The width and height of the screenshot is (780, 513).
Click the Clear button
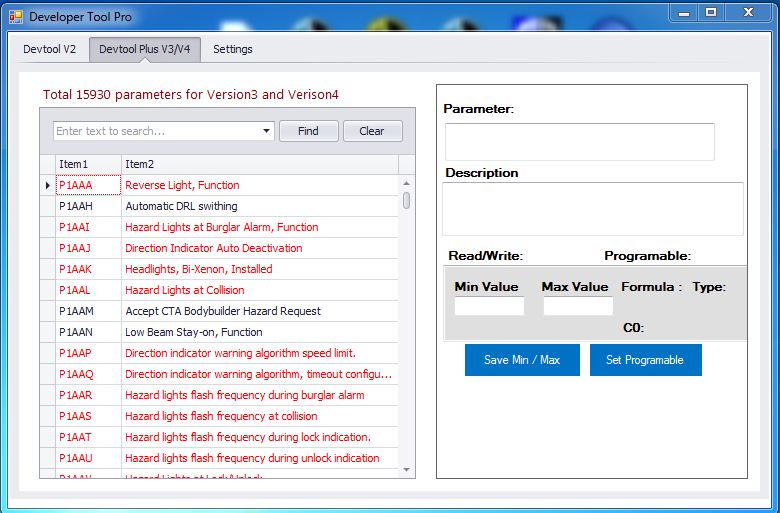coord(372,131)
